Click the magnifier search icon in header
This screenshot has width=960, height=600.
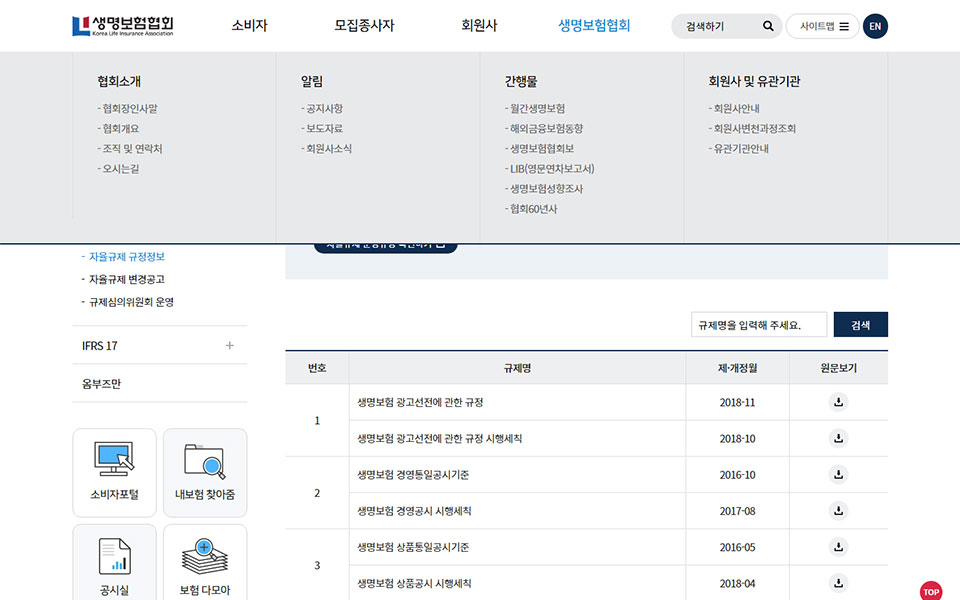click(x=768, y=26)
